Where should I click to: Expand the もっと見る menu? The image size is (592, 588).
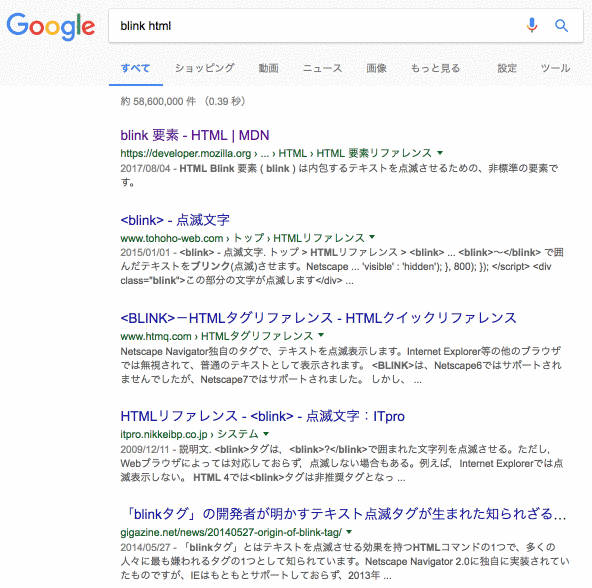(x=435, y=68)
